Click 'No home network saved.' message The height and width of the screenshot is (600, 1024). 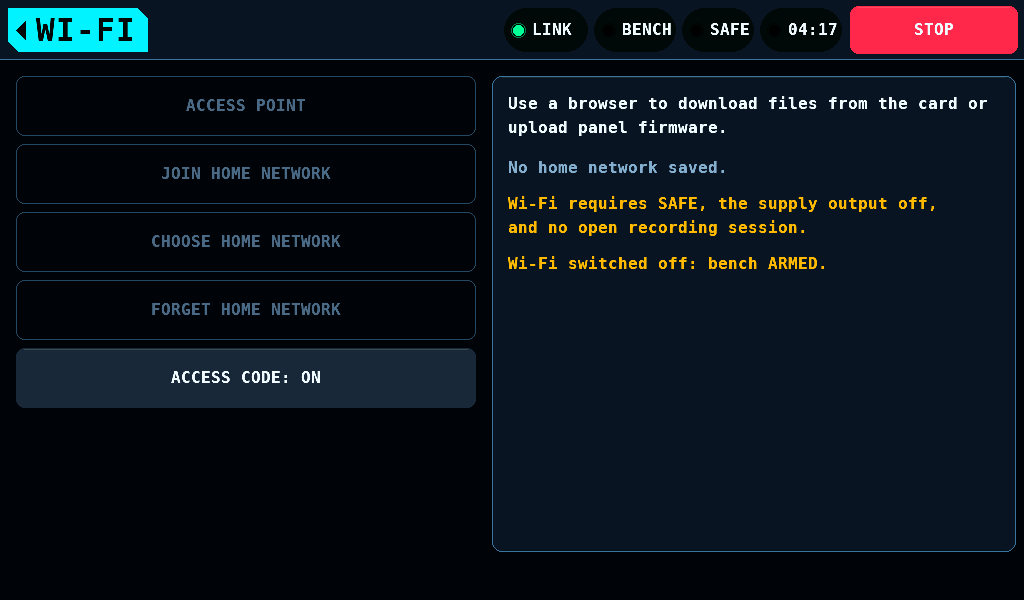[x=617, y=168]
